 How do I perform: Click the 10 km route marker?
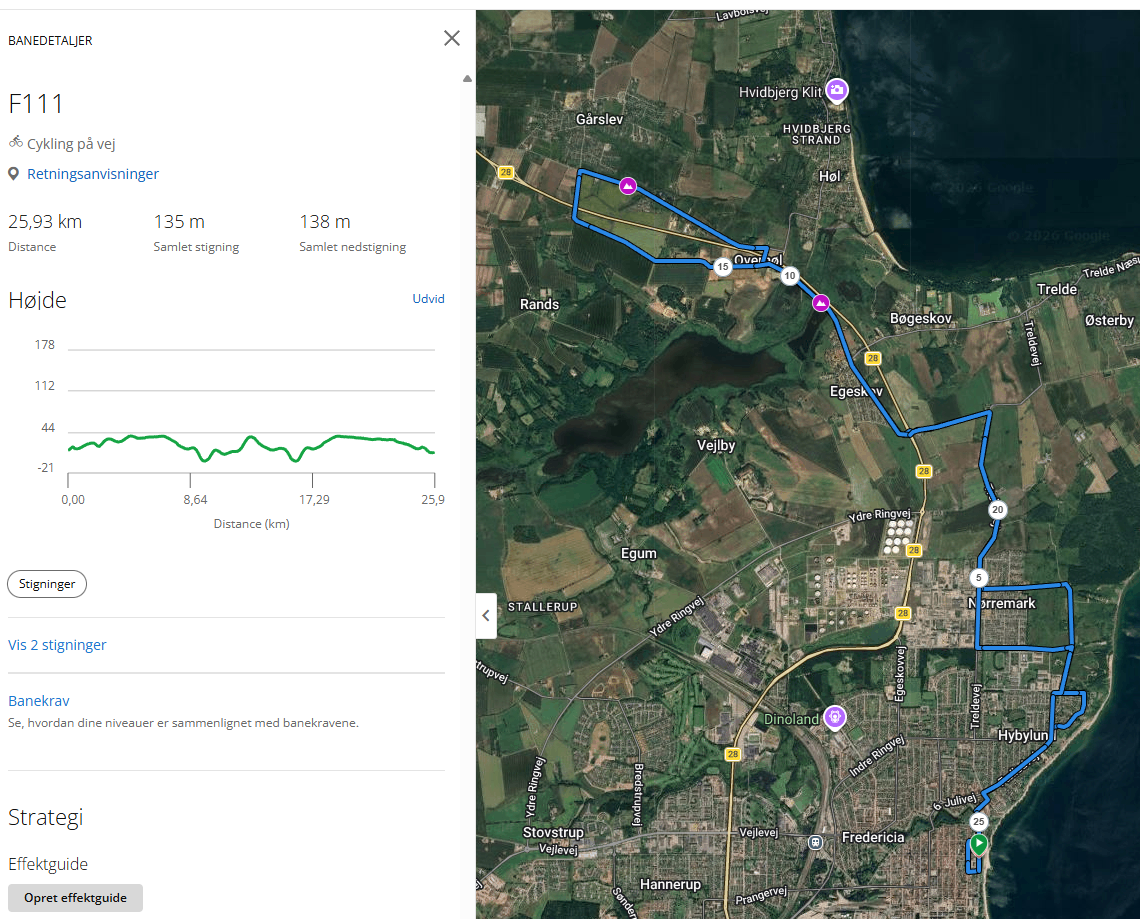point(790,276)
